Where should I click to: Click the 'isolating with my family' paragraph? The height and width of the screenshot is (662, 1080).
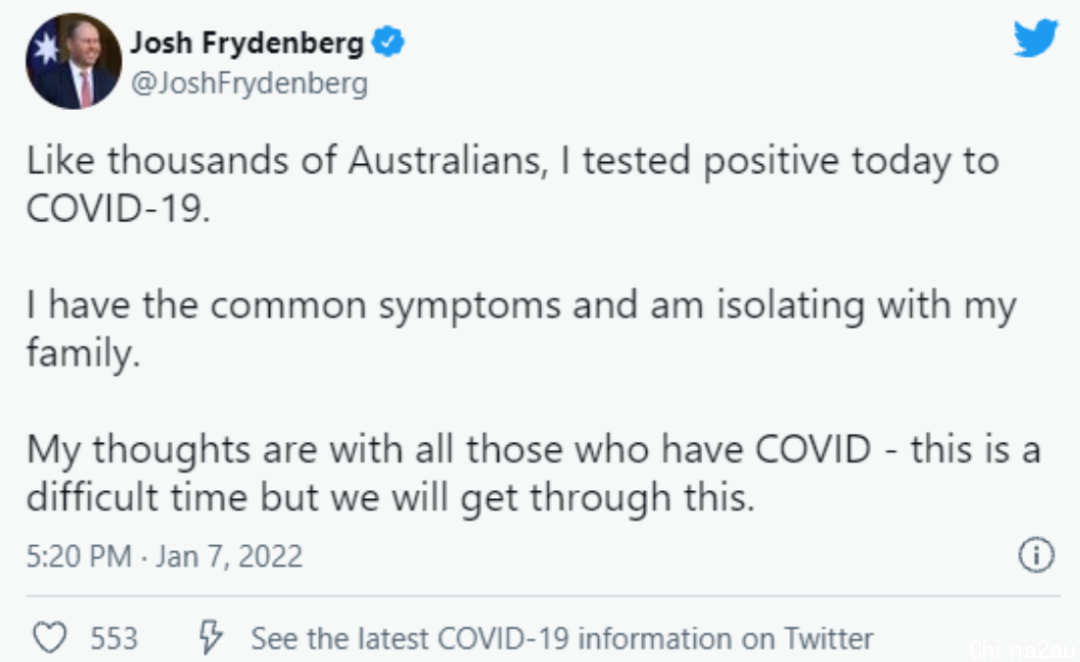(x=521, y=329)
